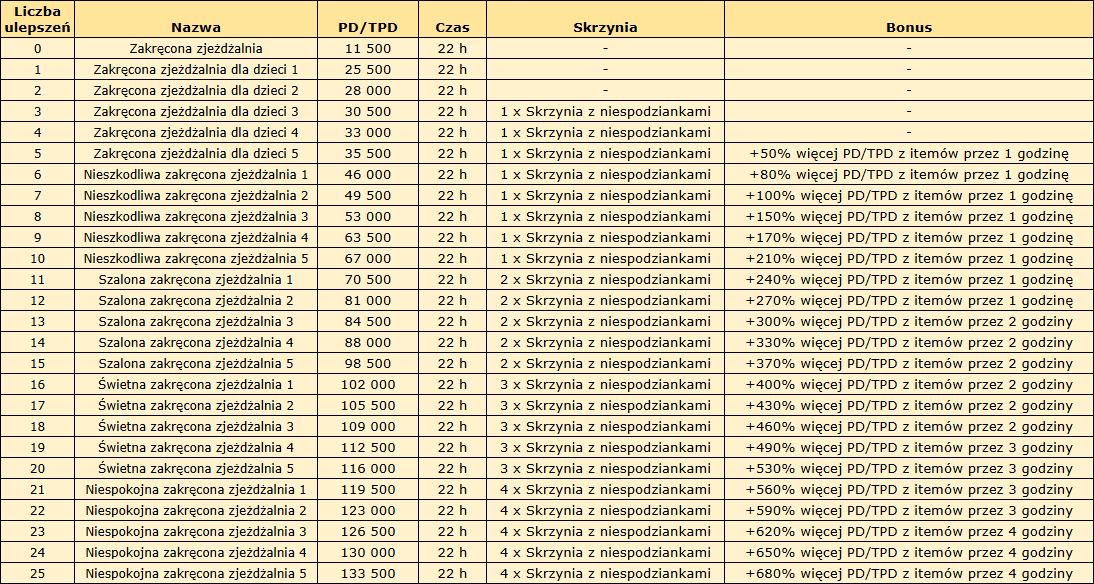Click the 'PD/TPD' column header
This screenshot has height=584, width=1094.
point(368,27)
